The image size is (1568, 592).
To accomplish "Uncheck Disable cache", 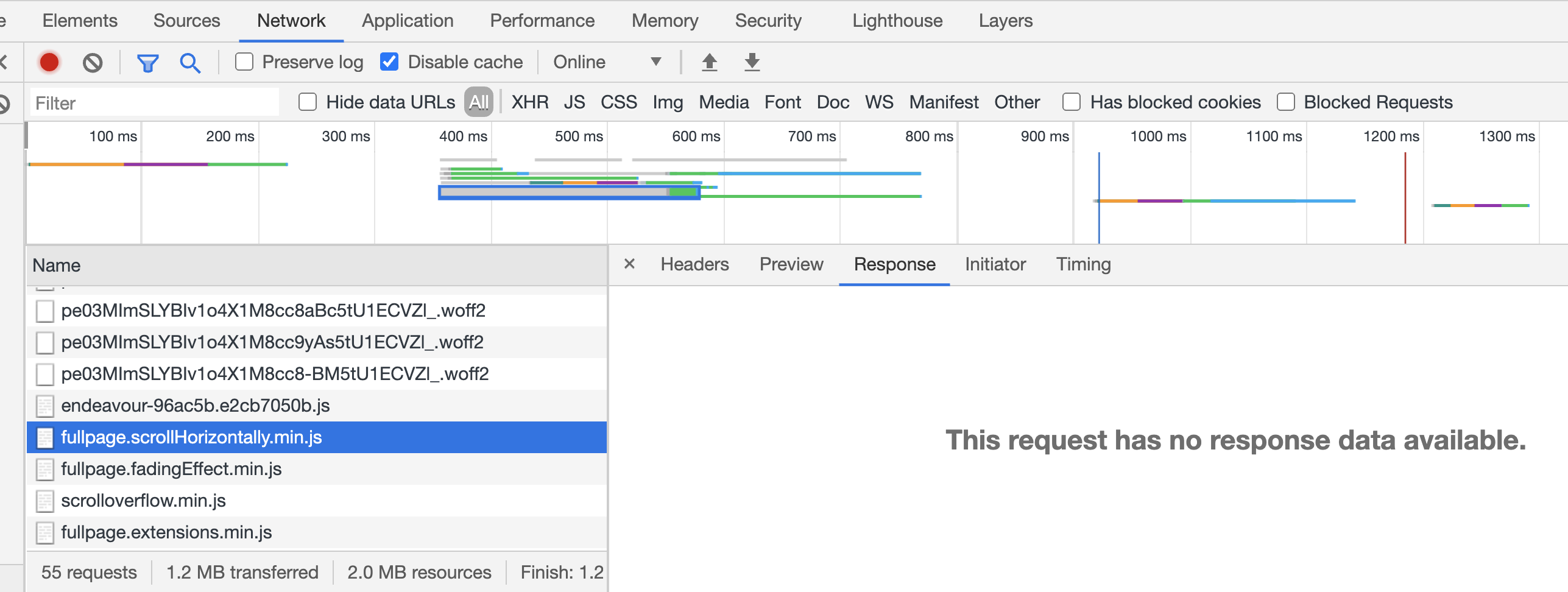I will [390, 62].
